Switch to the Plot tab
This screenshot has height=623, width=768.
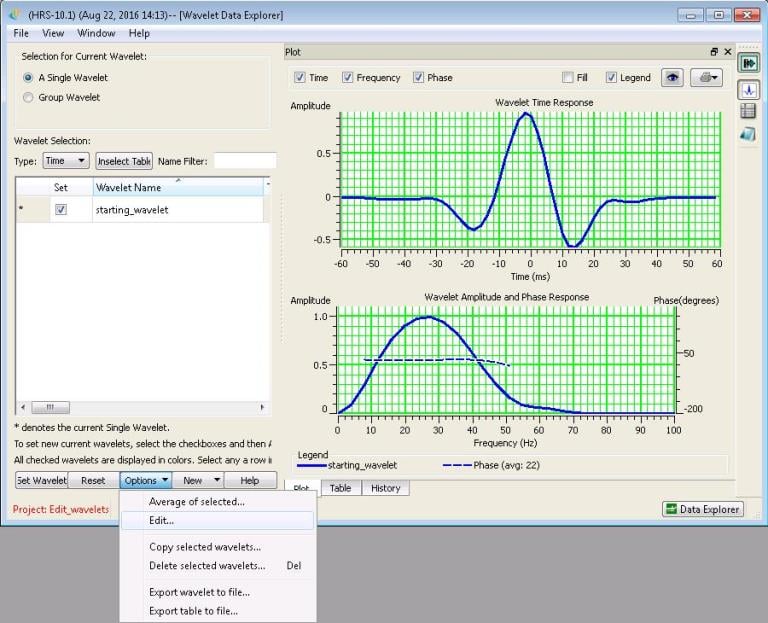(301, 488)
